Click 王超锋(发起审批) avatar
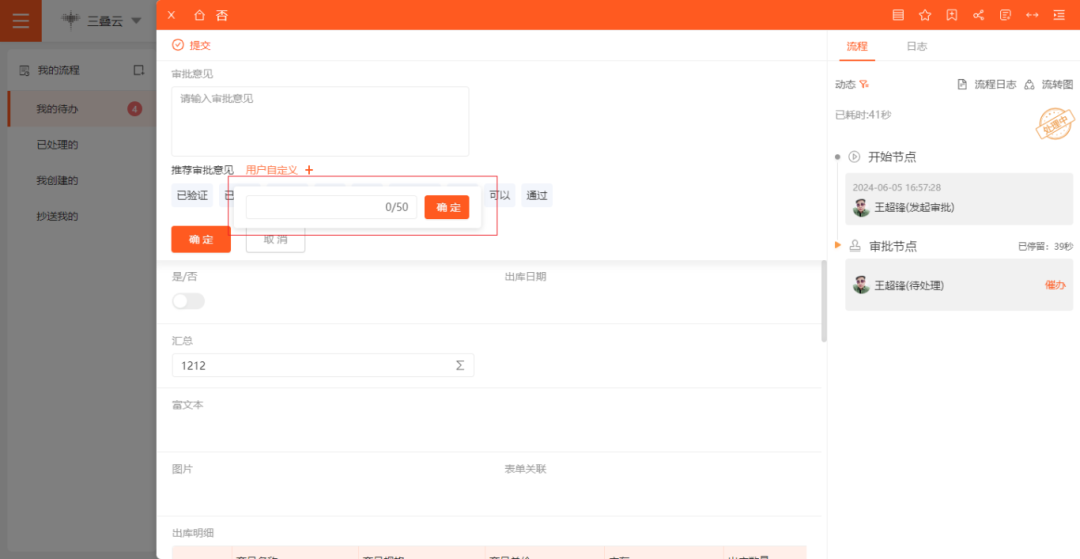This screenshot has height=559, width=1080. click(861, 208)
